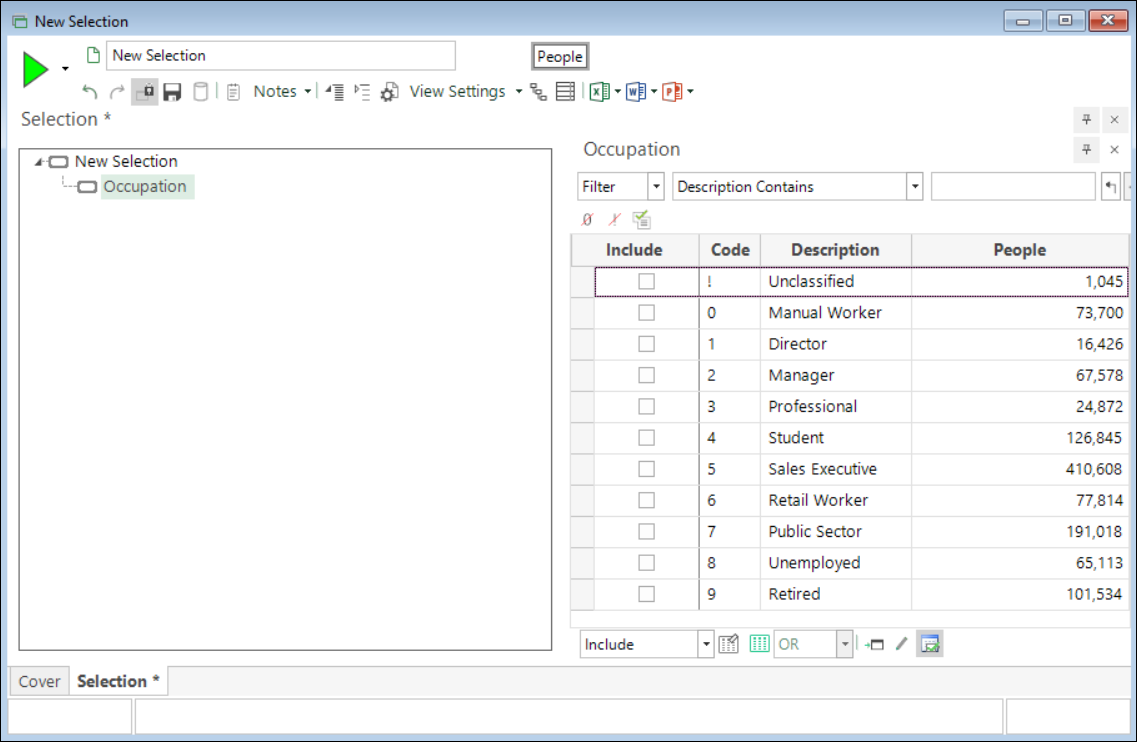Click the Undo arrow in toolbar
Image resolution: width=1137 pixels, height=742 pixels.
click(90, 92)
